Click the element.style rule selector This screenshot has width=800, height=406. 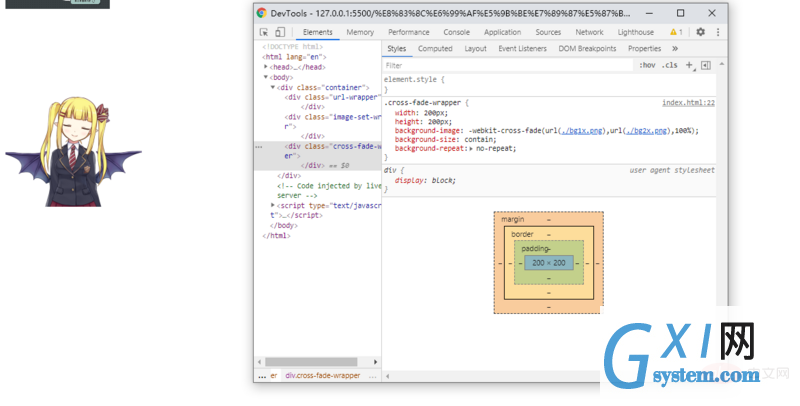coord(410,80)
